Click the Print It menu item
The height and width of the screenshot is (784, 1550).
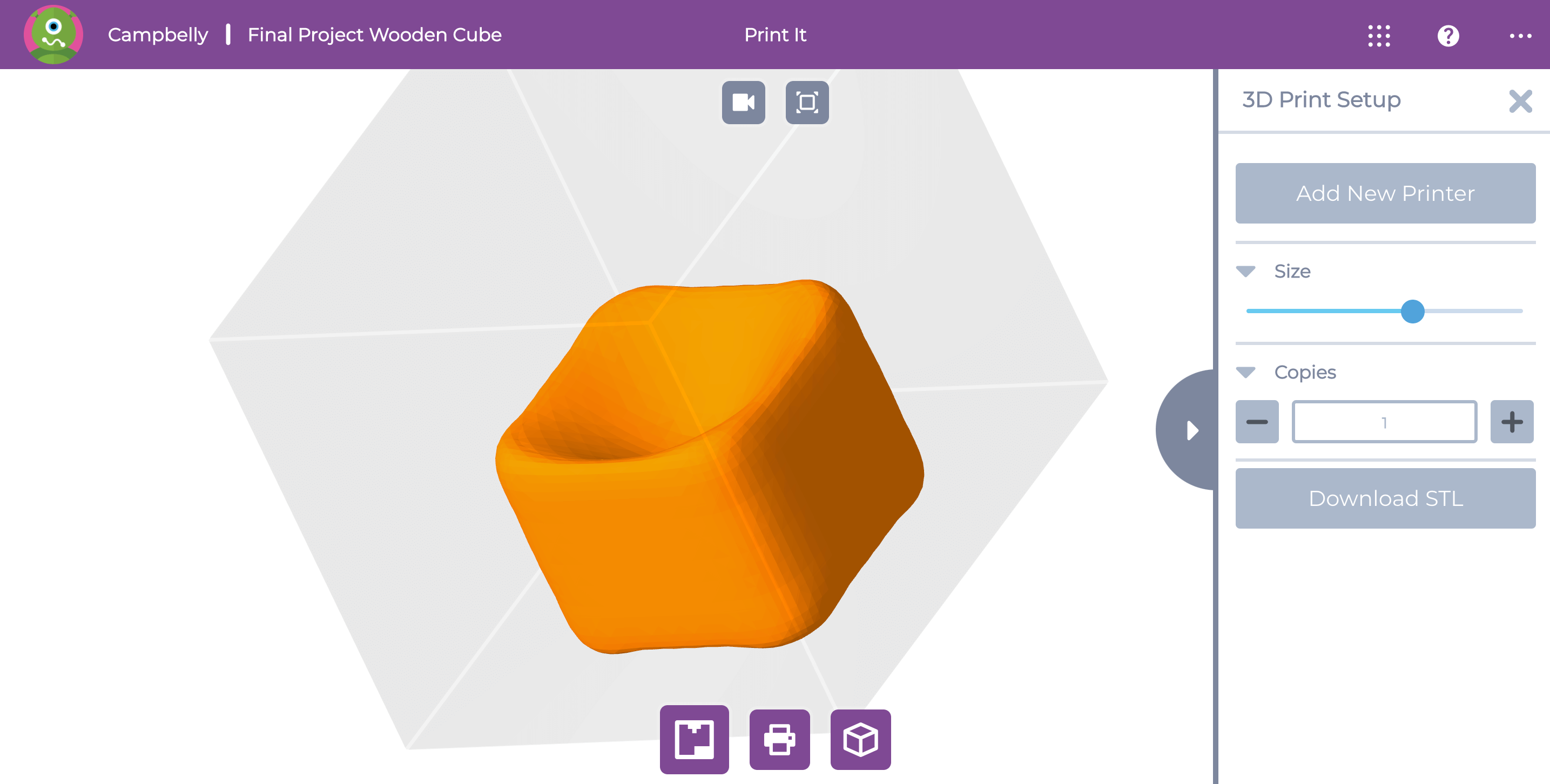tap(778, 34)
